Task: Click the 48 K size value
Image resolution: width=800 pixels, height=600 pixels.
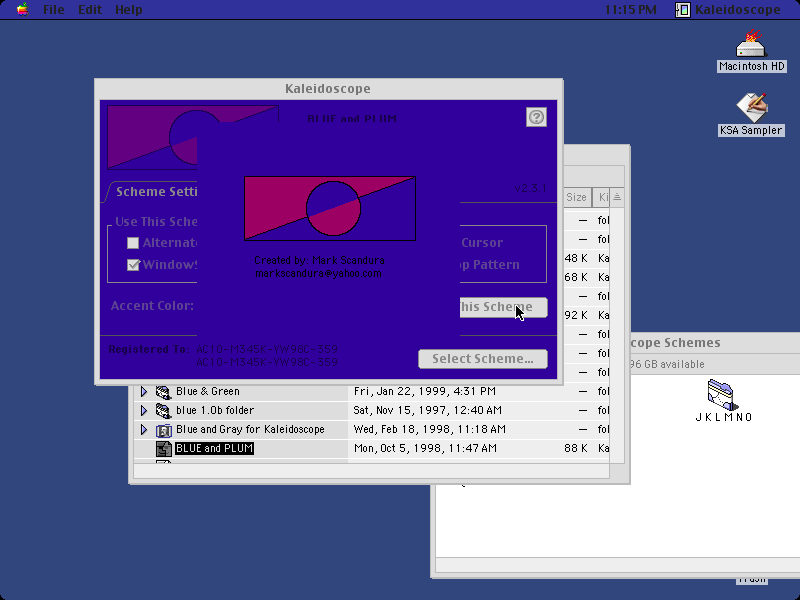Action: click(x=576, y=258)
